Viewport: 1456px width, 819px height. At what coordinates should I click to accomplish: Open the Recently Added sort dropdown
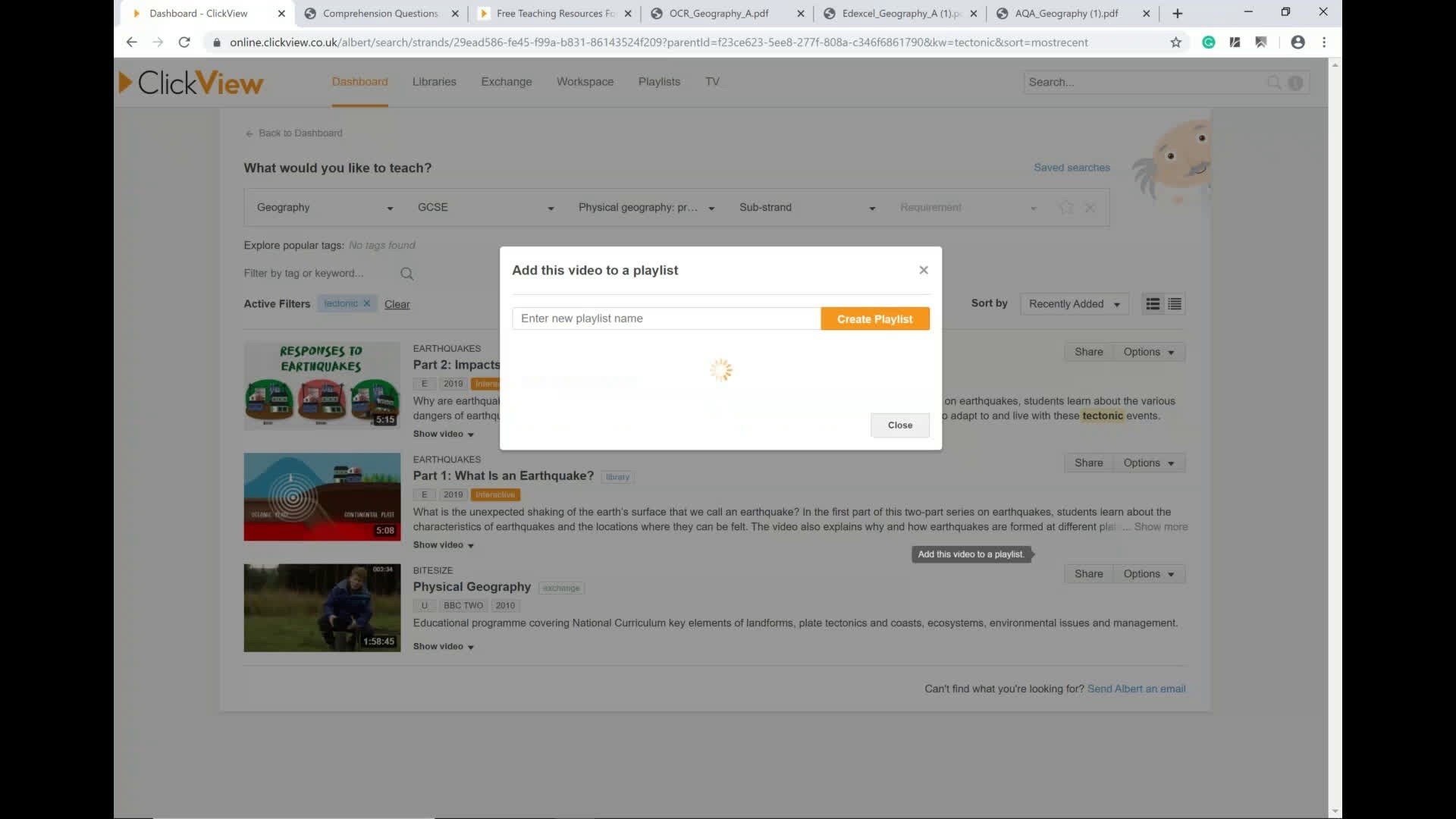point(1074,304)
